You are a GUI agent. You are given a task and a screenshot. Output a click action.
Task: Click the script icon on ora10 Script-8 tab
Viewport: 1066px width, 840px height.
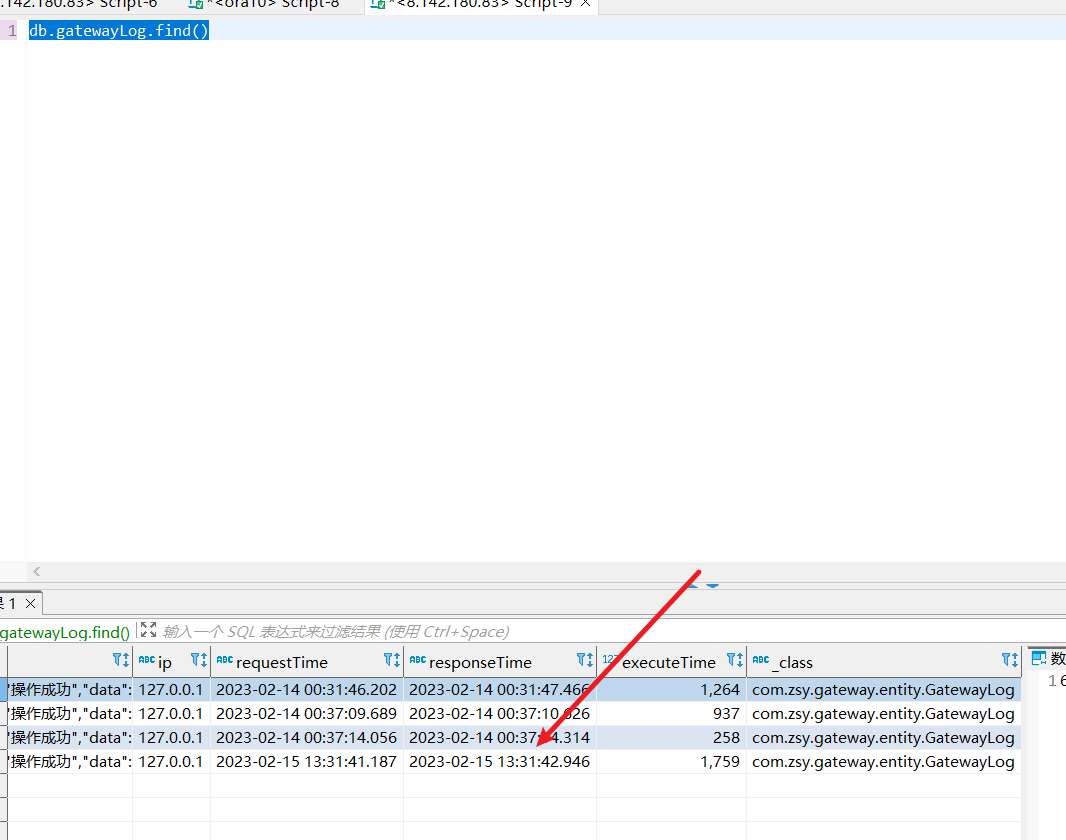195,4
